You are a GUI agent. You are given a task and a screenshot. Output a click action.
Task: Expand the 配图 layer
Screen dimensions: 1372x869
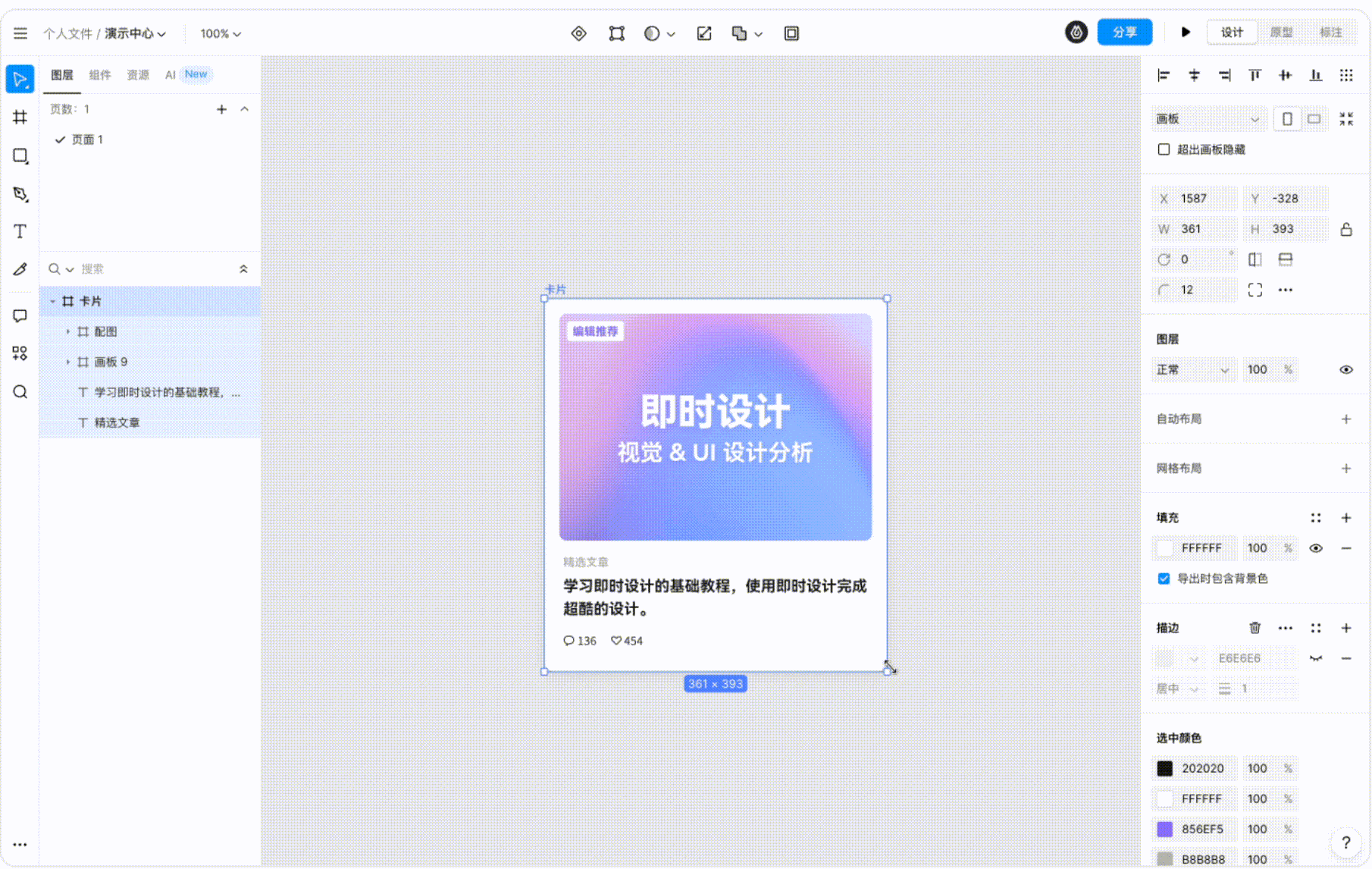67,332
